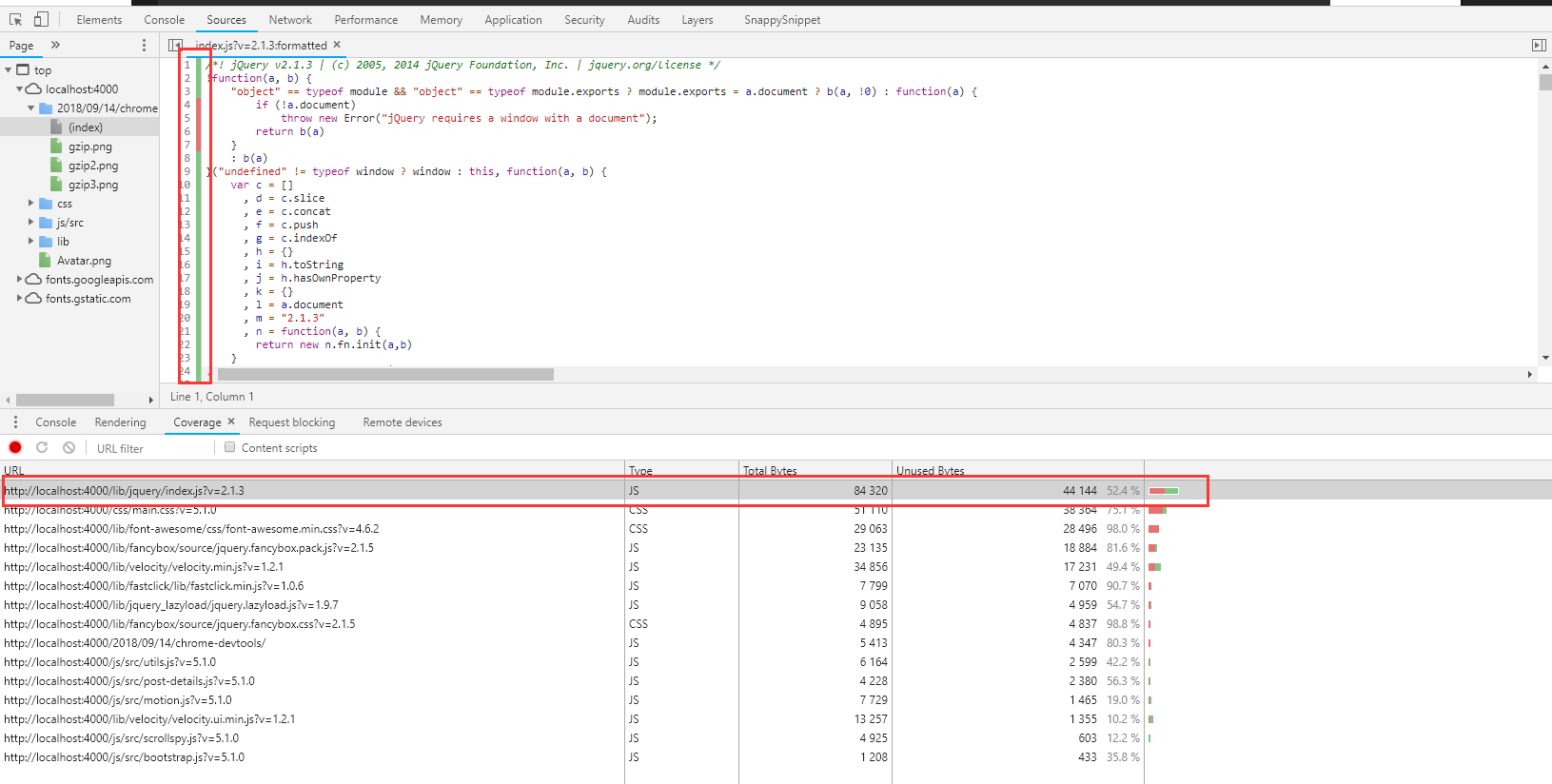
Task: Open the Request blocking drawer tab
Action: click(x=291, y=422)
